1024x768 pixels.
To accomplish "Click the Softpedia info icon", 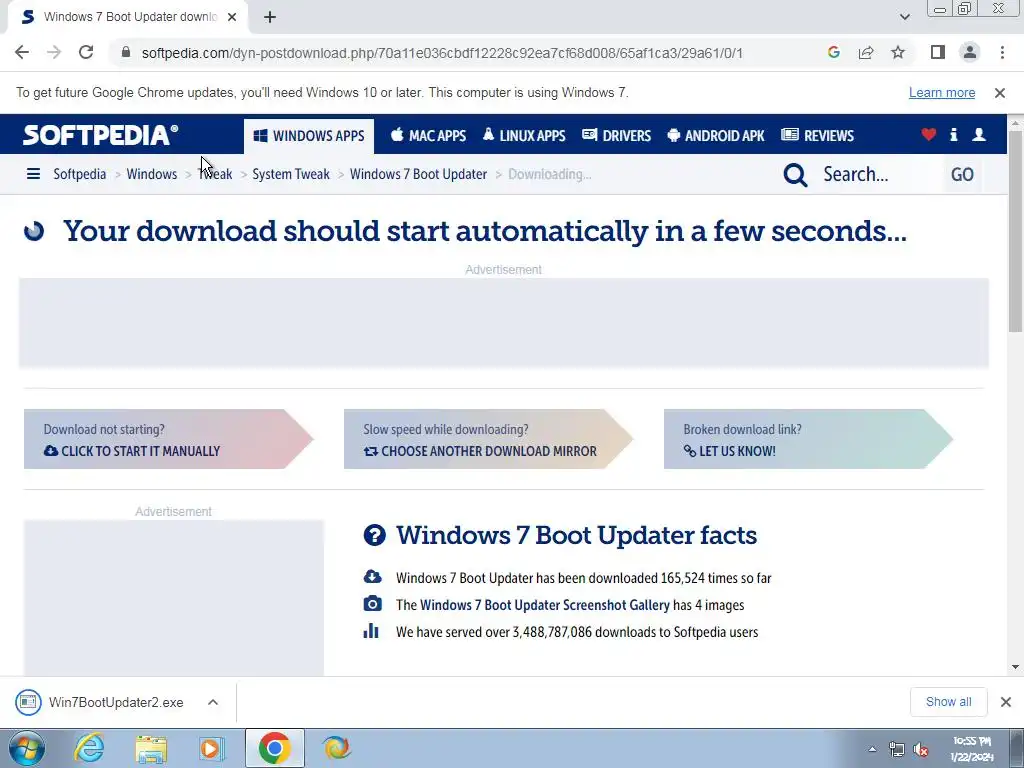I will coord(953,135).
